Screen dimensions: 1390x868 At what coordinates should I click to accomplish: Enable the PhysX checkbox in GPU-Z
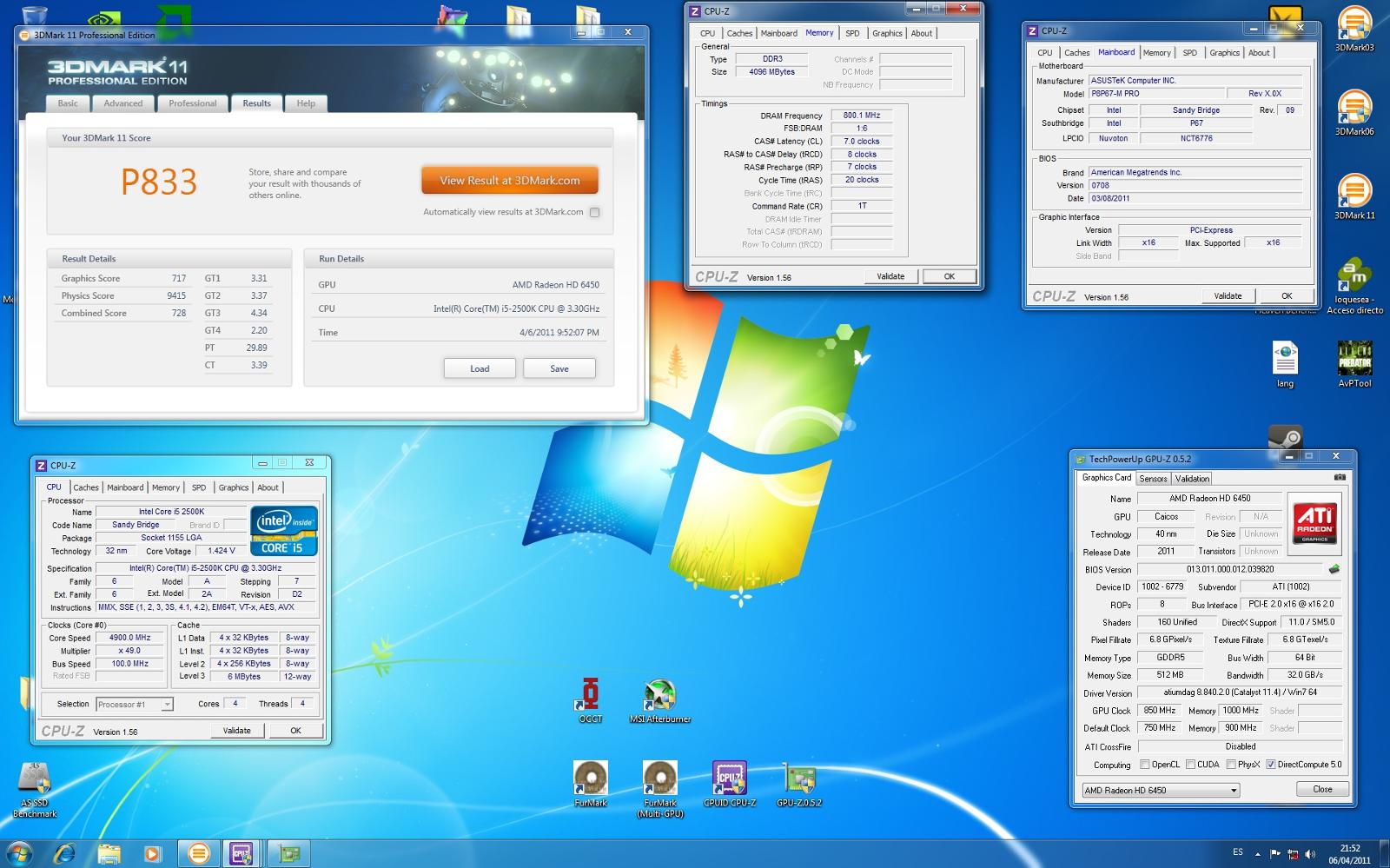tap(1230, 765)
